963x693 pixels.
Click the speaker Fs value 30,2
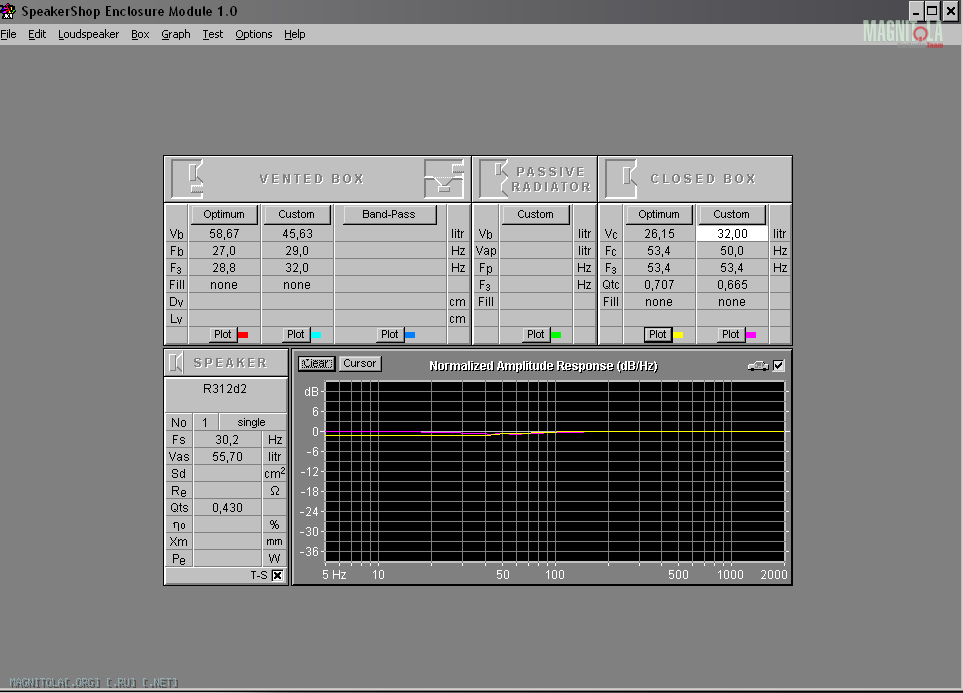pyautogui.click(x=227, y=440)
